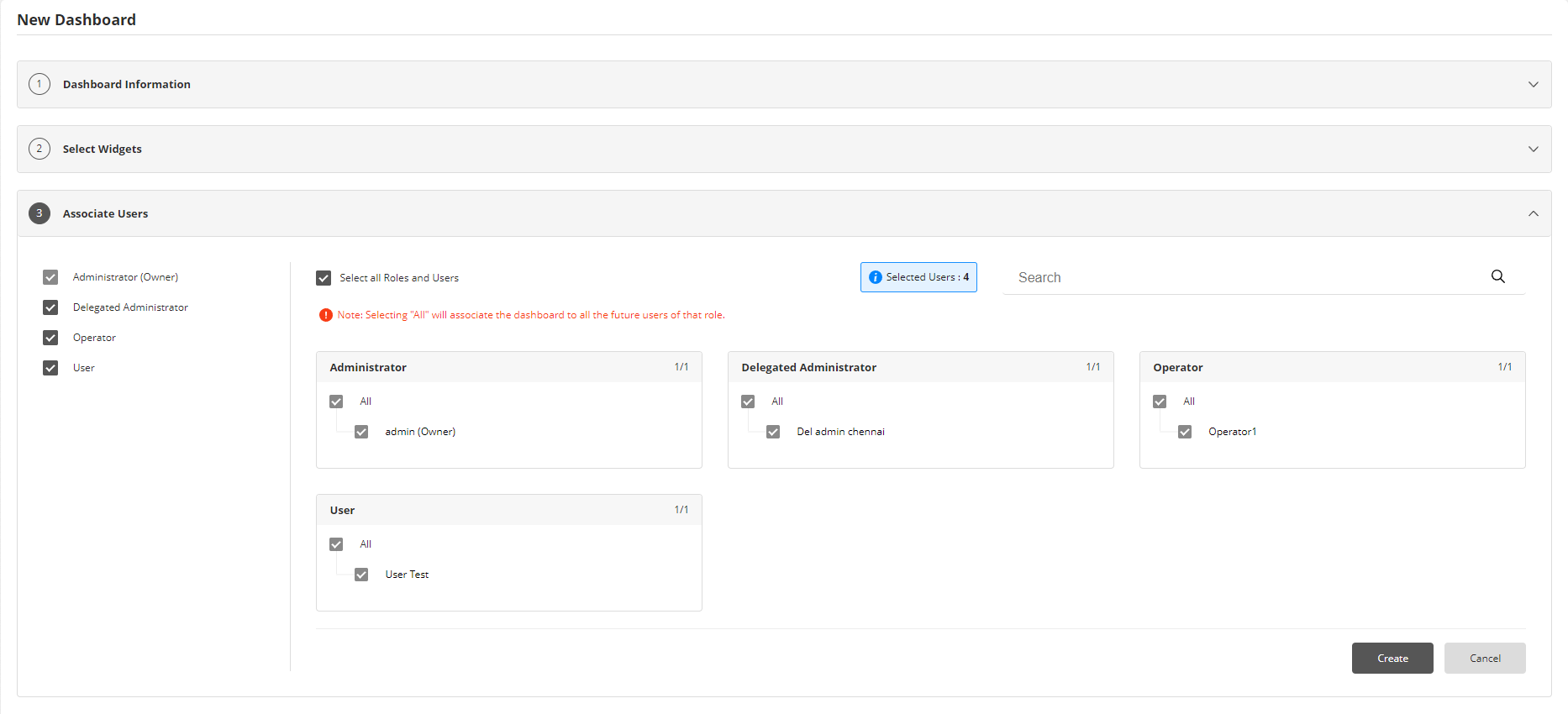The image size is (1568, 714).
Task: Expand the Select Widgets section chevron
Action: click(1533, 149)
